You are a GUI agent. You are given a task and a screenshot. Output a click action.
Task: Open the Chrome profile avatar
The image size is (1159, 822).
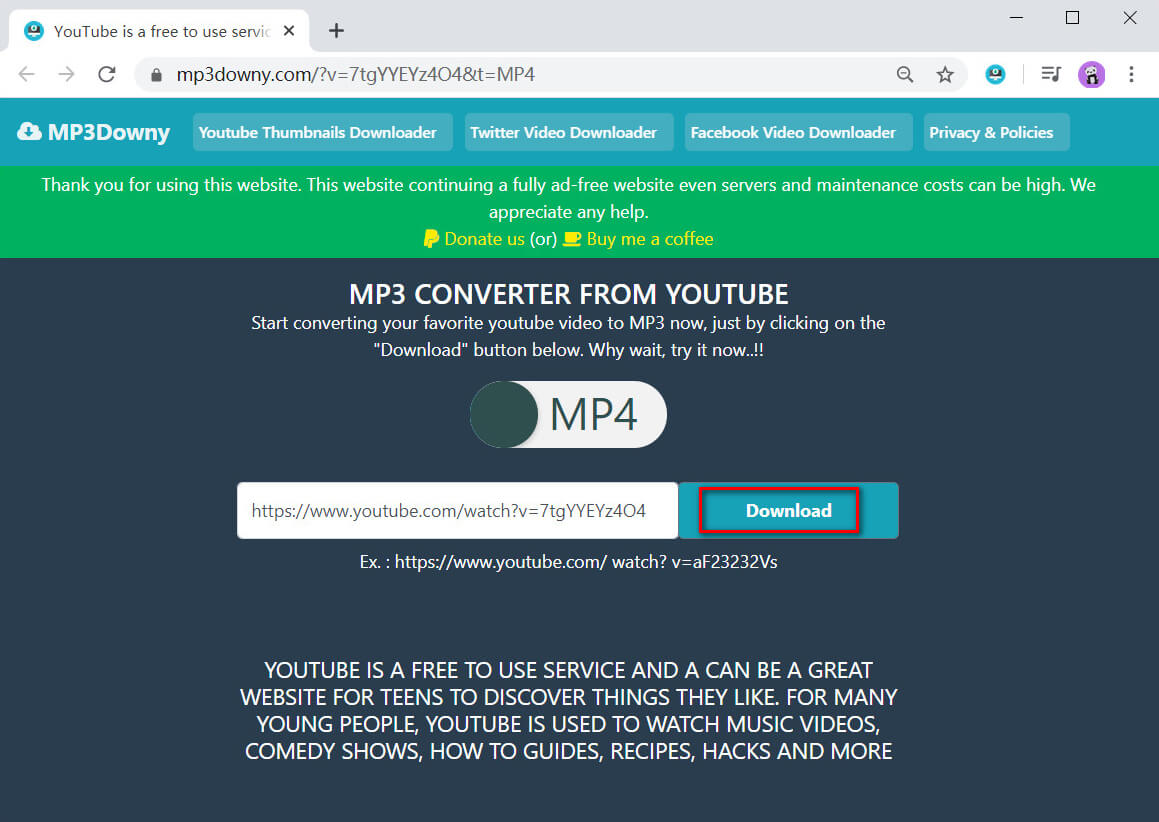tap(1091, 74)
